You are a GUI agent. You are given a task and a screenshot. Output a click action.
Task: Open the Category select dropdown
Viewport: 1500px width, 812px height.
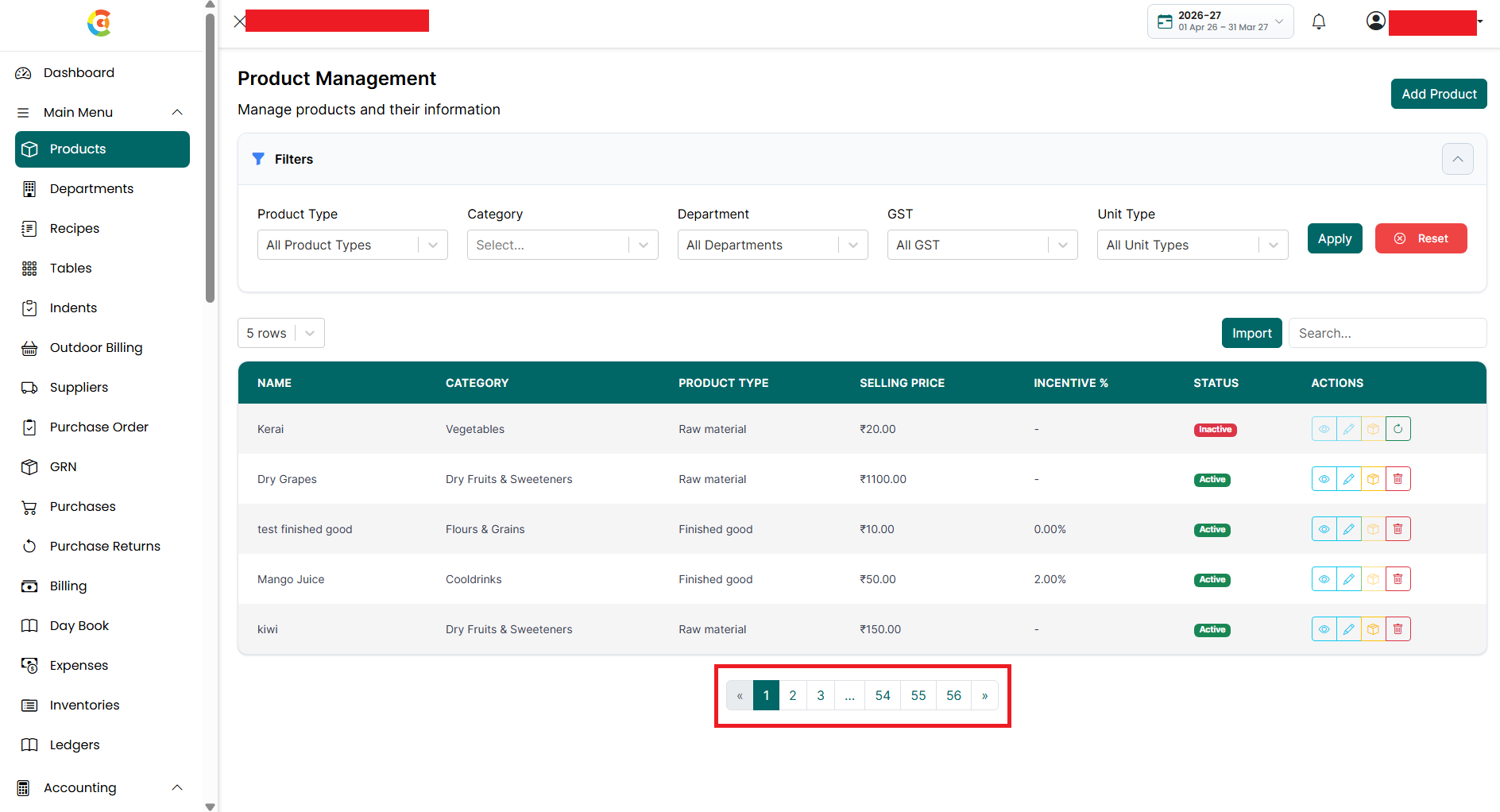point(562,245)
